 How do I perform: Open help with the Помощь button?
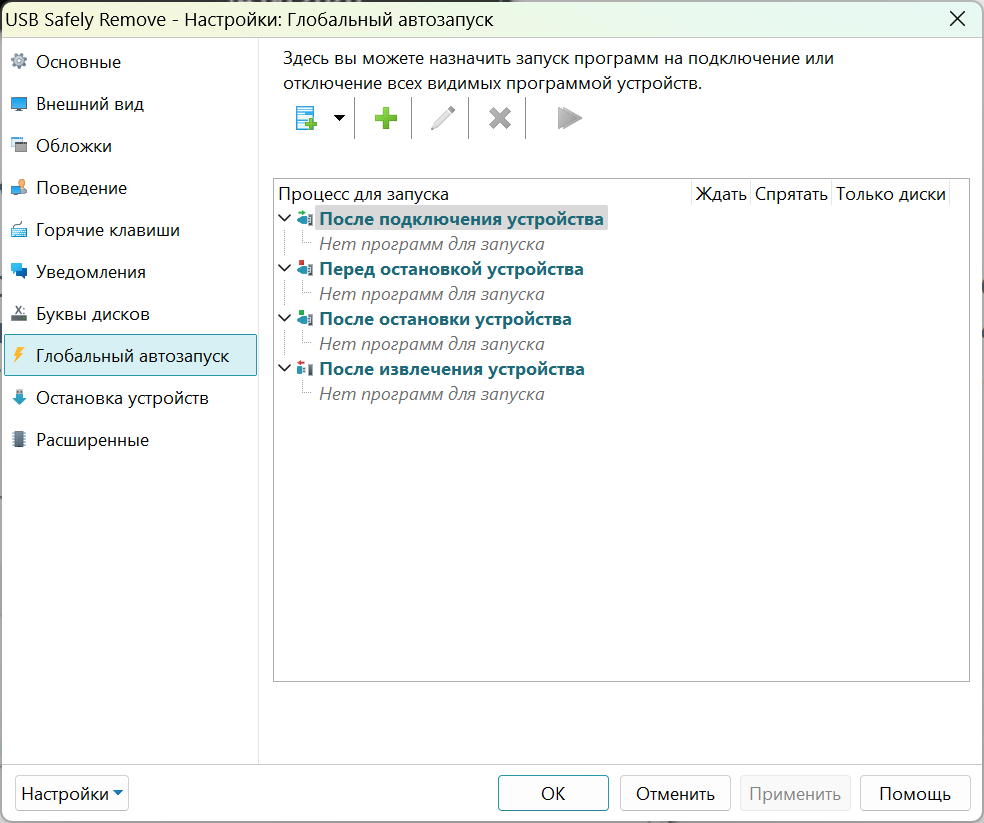[x=915, y=793]
